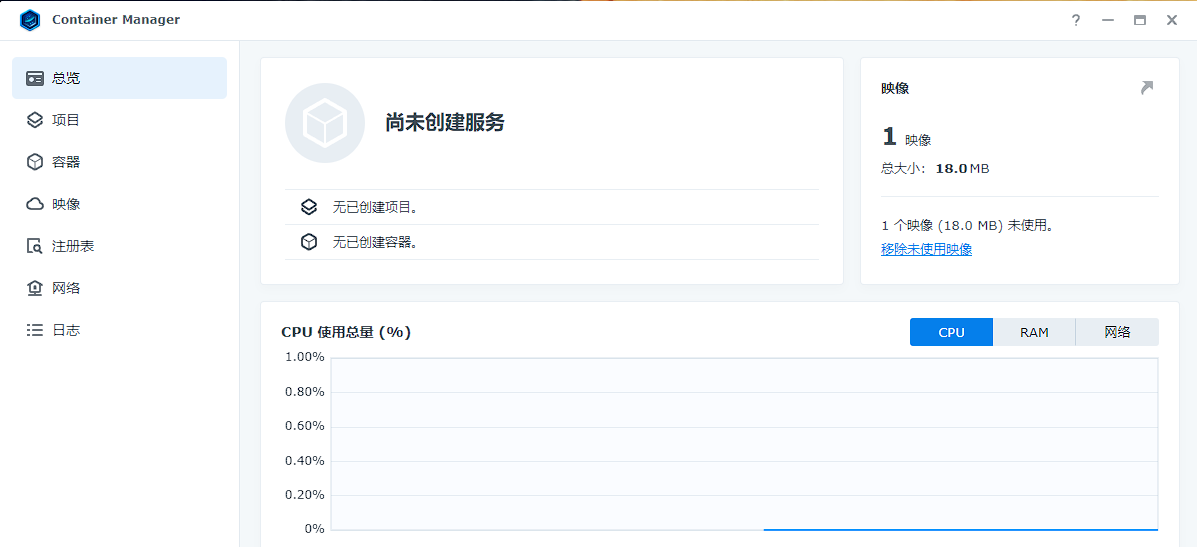The image size is (1197, 547).
Task: Click the 容器 cube icon in sidebar
Action: point(35,162)
